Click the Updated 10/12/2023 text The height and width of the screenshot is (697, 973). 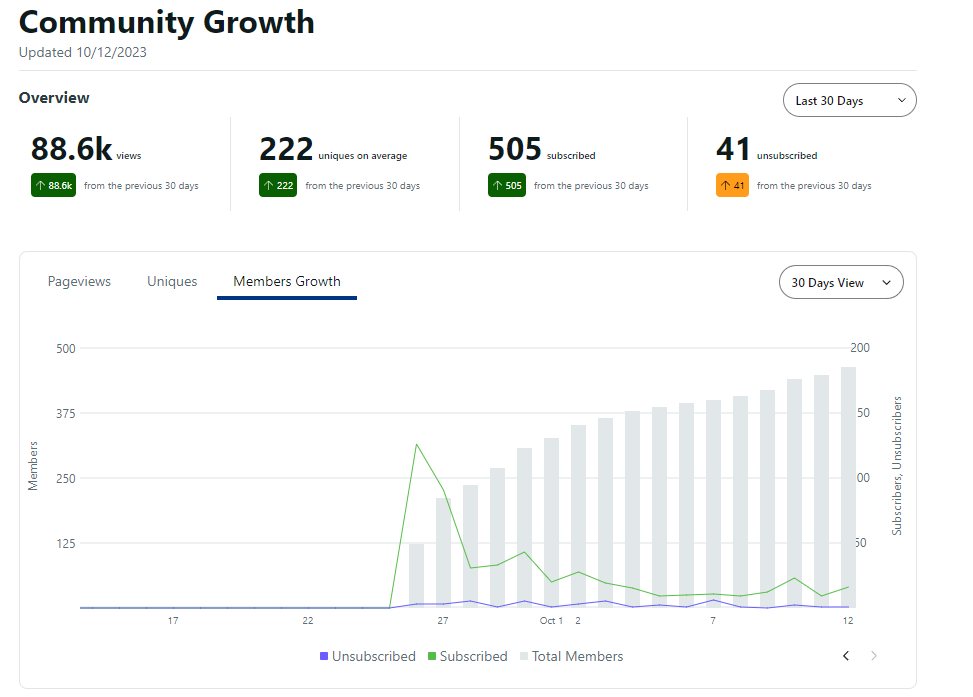[83, 52]
